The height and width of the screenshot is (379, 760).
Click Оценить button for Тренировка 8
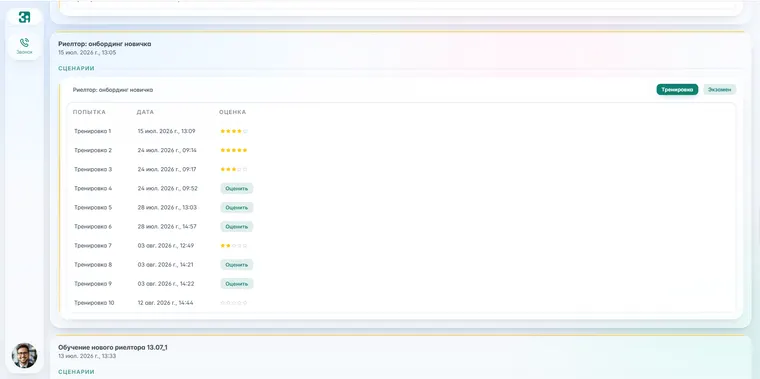[x=237, y=265]
